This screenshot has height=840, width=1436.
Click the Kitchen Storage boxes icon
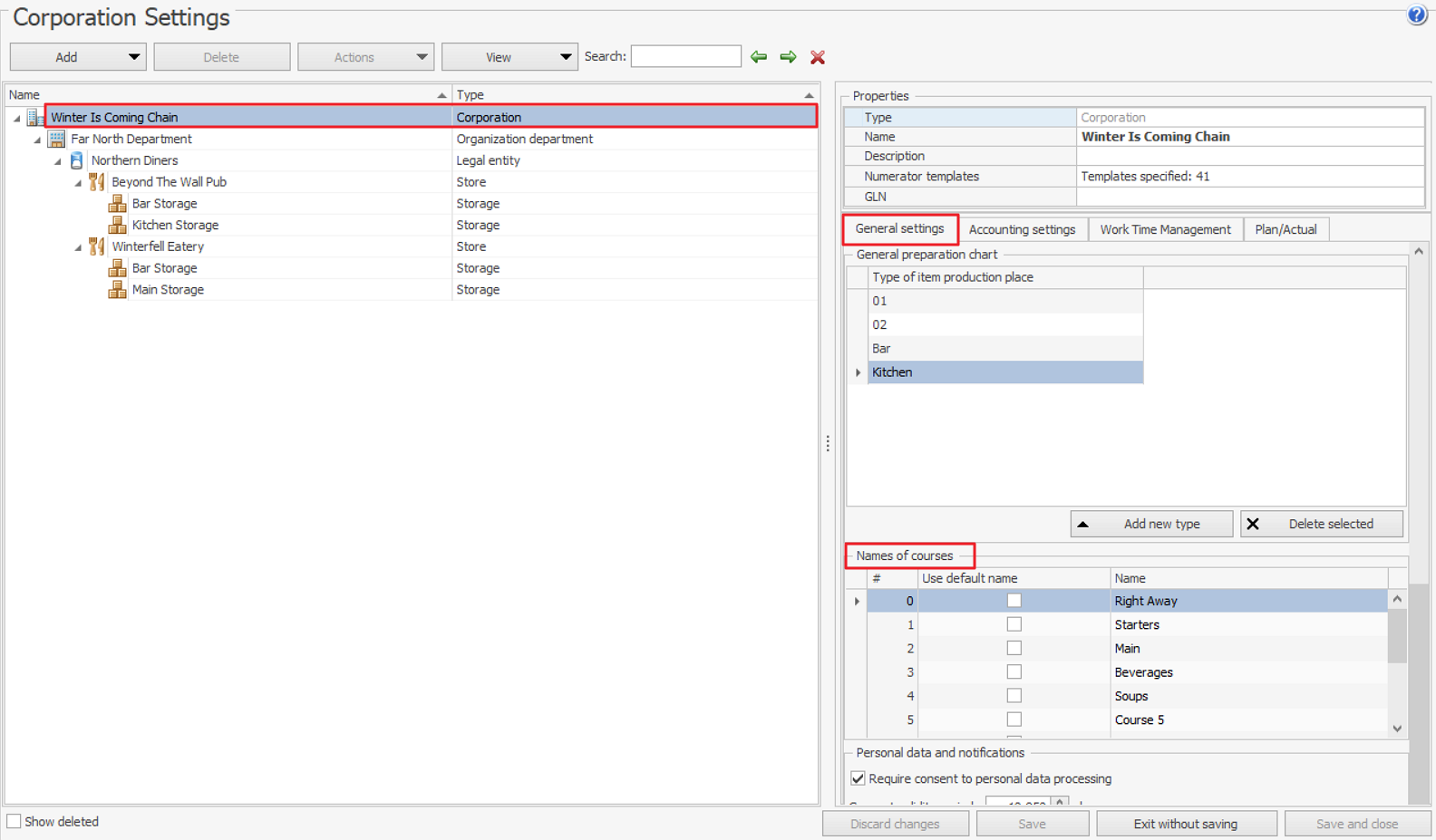117,226
